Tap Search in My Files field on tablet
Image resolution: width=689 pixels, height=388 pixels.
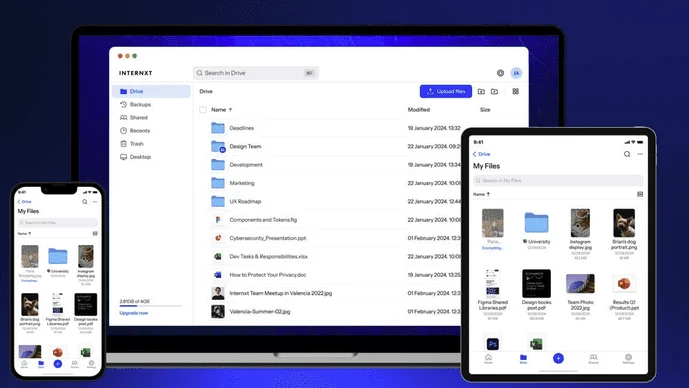558,181
